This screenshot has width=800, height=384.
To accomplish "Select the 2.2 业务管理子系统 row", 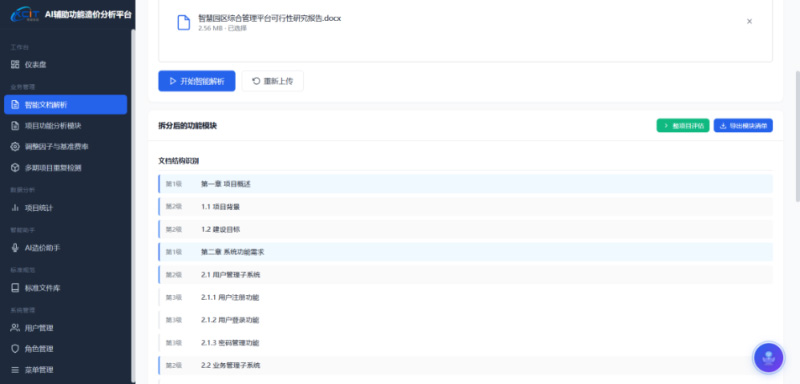I will [x=465, y=365].
